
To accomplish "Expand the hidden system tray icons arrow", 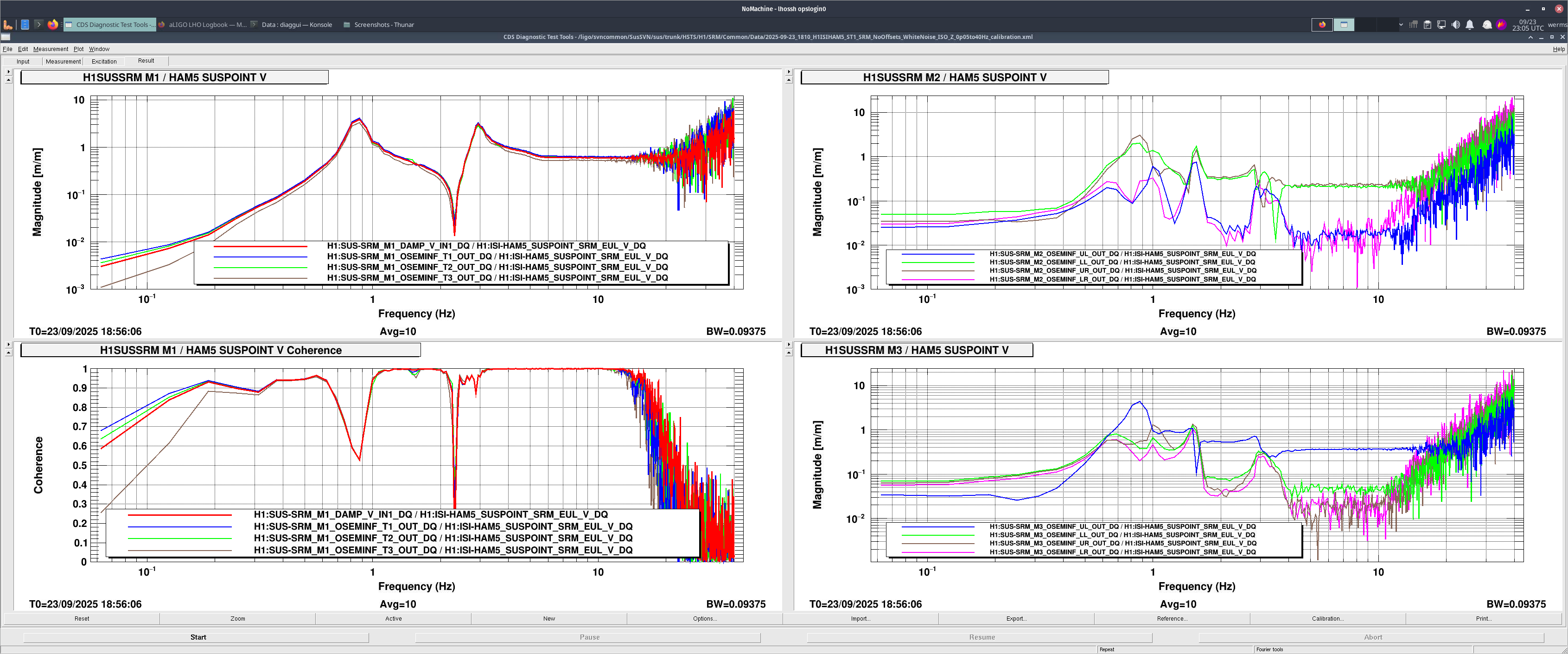I will point(1401,25).
